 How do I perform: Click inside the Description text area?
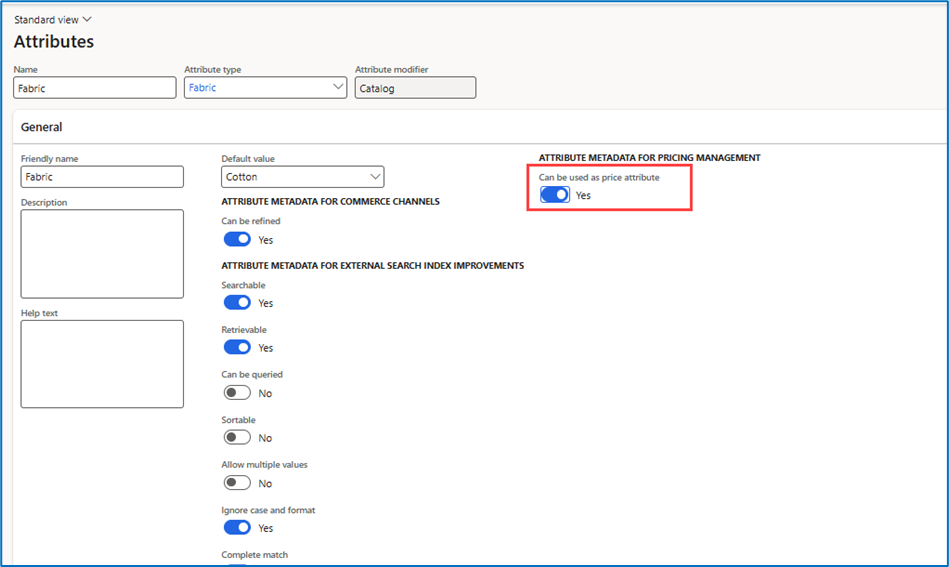(102, 253)
